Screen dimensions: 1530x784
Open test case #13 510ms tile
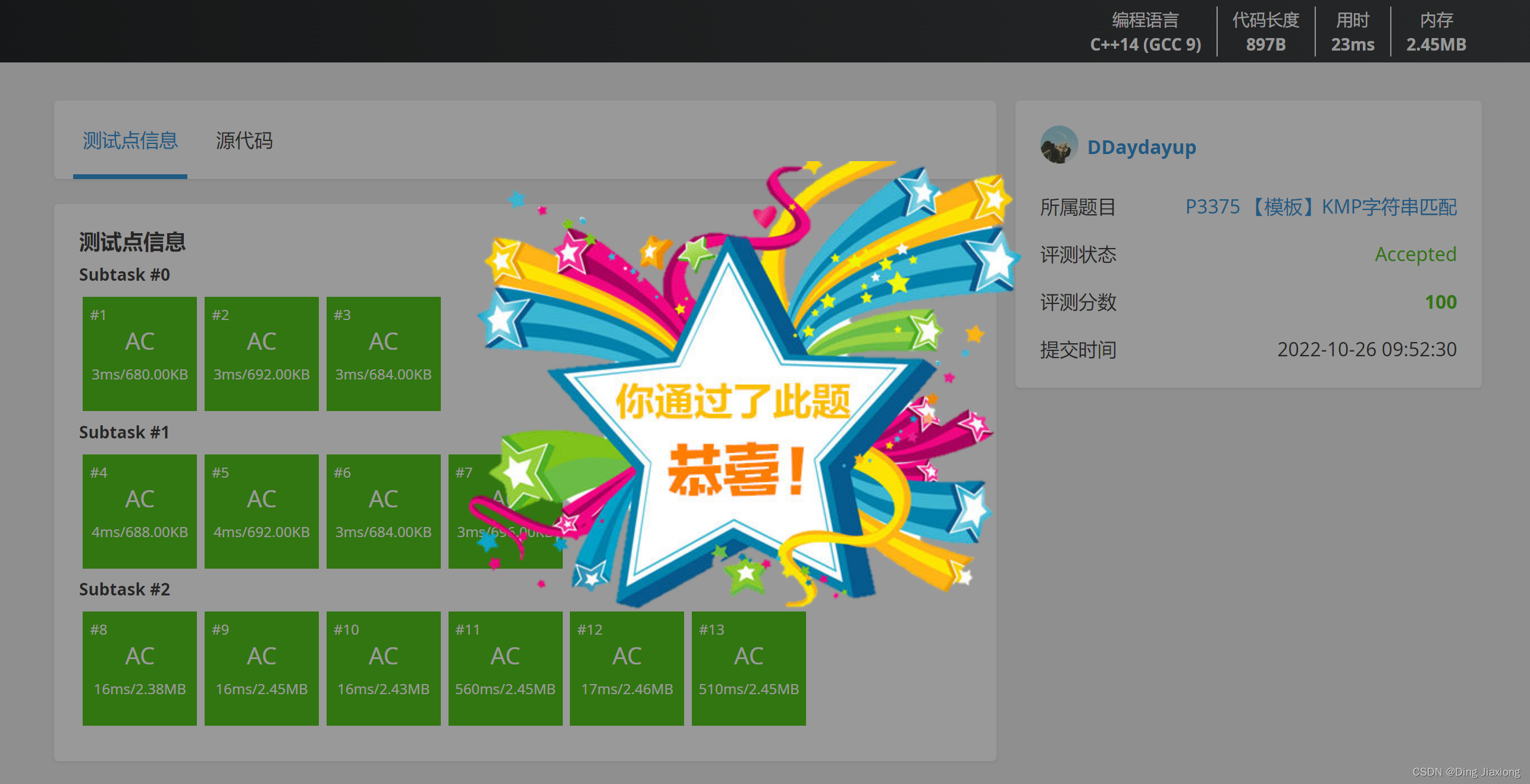pos(748,669)
